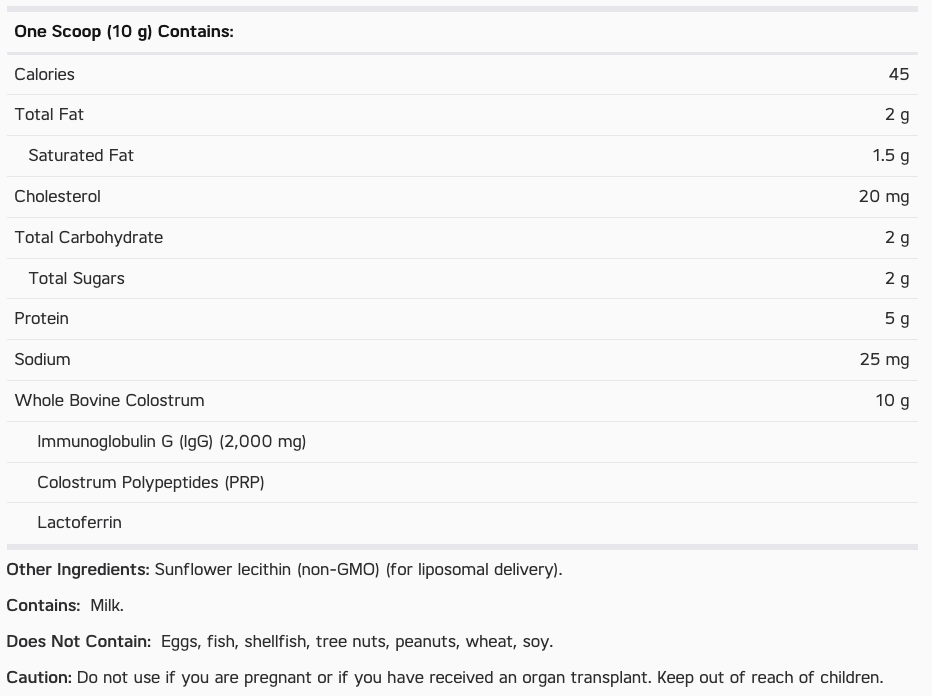
Task: Click the 10 g colostrum value
Action: [892, 400]
